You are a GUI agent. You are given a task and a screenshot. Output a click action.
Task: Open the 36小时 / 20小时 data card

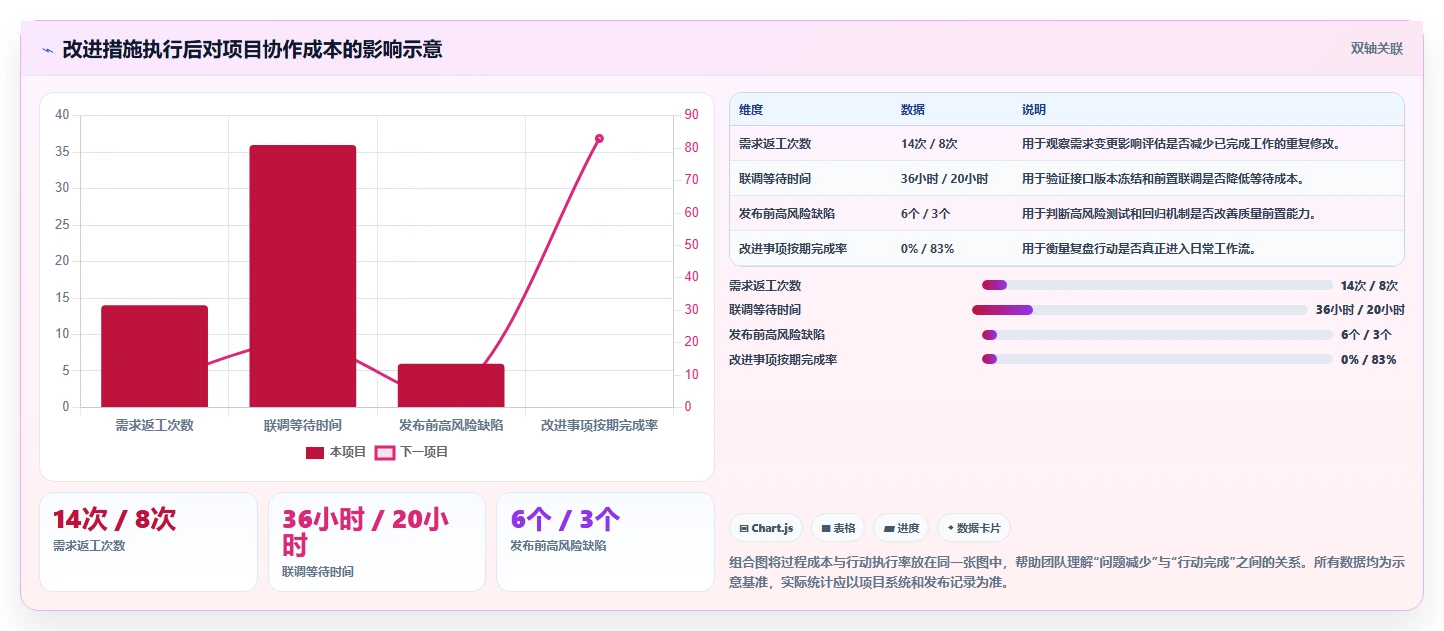point(377,542)
